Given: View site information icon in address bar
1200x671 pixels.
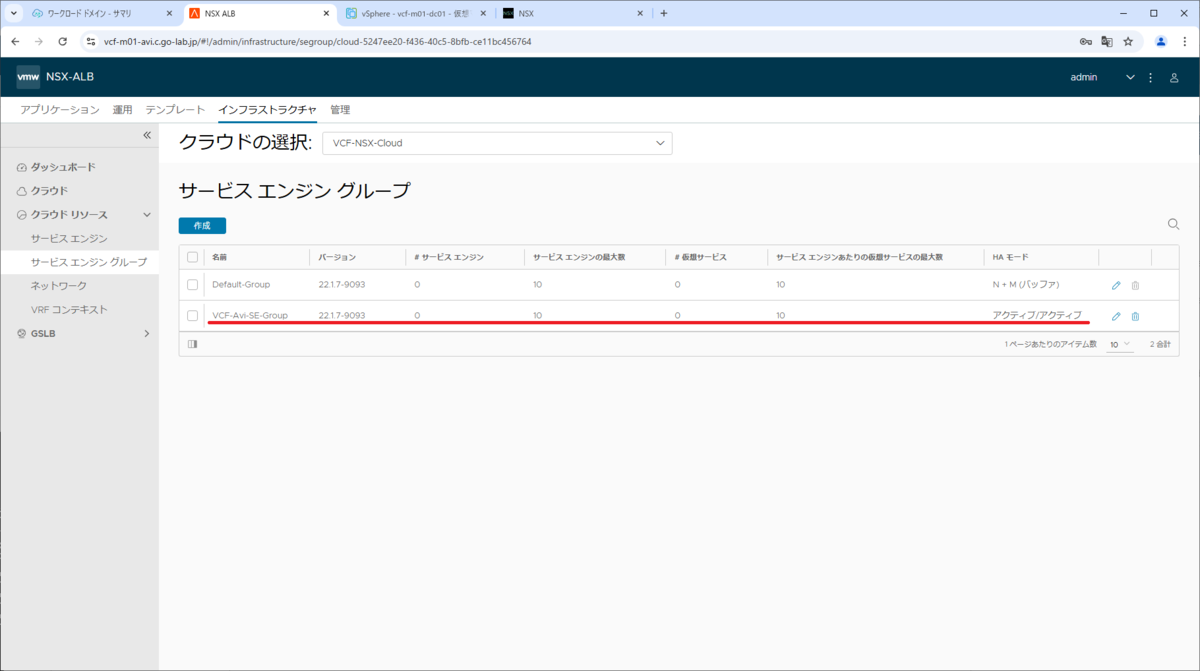Looking at the screenshot, I should pyautogui.click(x=90, y=42).
